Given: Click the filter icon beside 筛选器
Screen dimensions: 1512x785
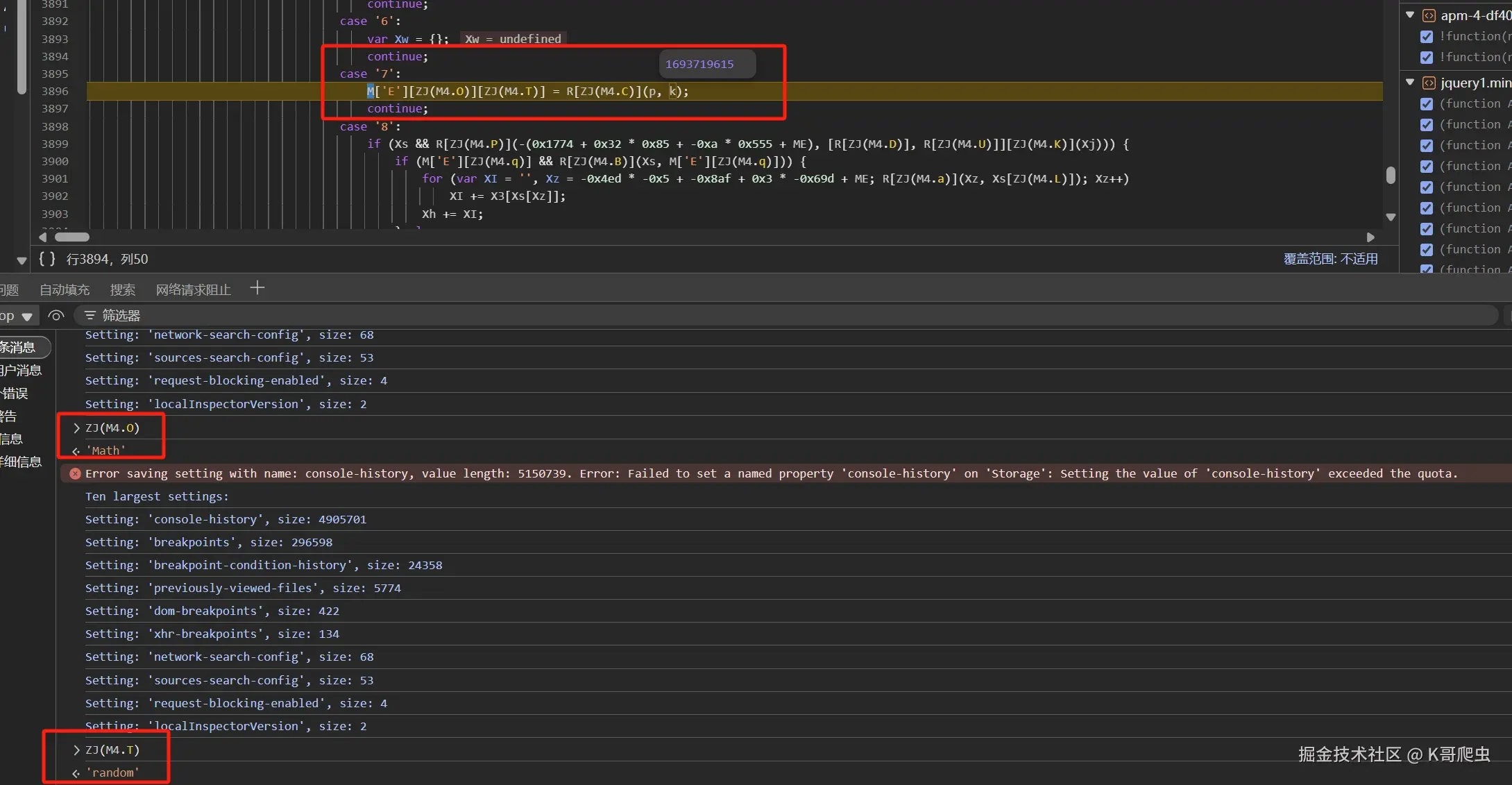Looking at the screenshot, I should [x=90, y=316].
